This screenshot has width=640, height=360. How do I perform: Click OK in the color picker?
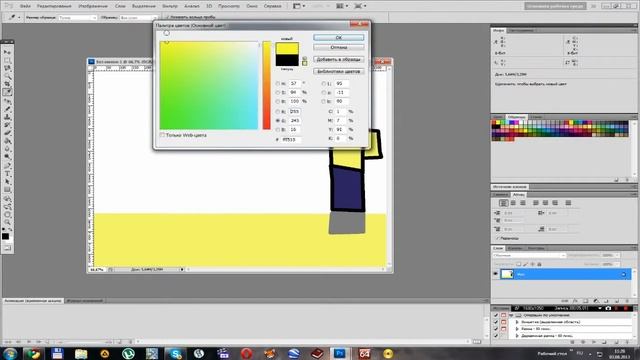coord(338,38)
